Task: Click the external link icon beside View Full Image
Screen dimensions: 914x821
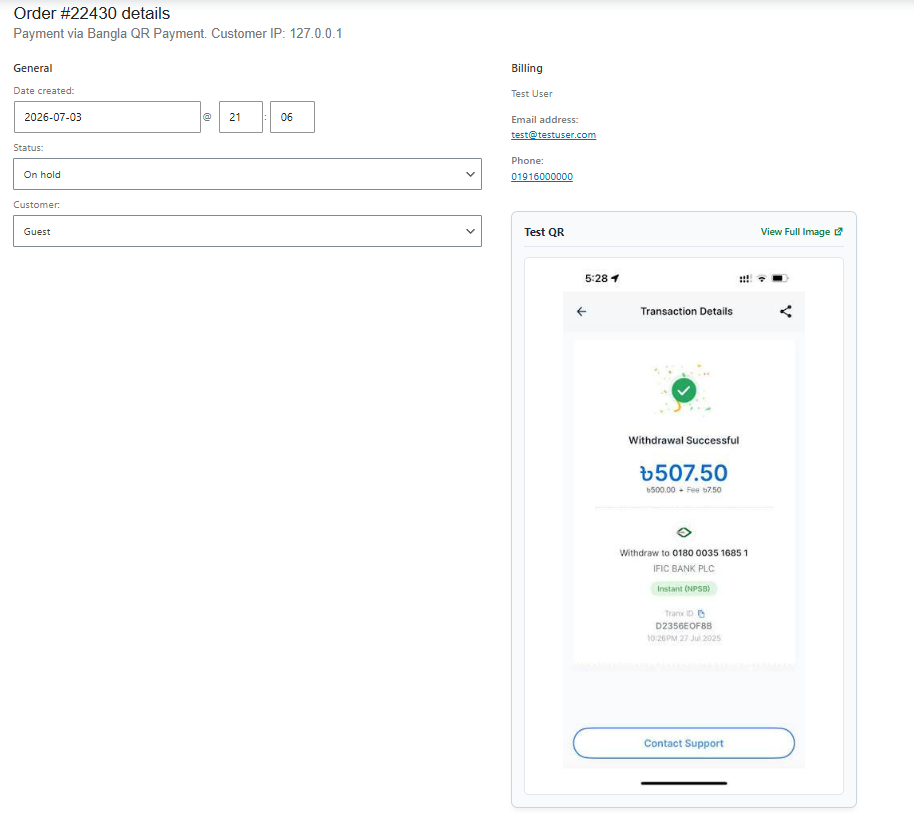Action: coord(838,231)
